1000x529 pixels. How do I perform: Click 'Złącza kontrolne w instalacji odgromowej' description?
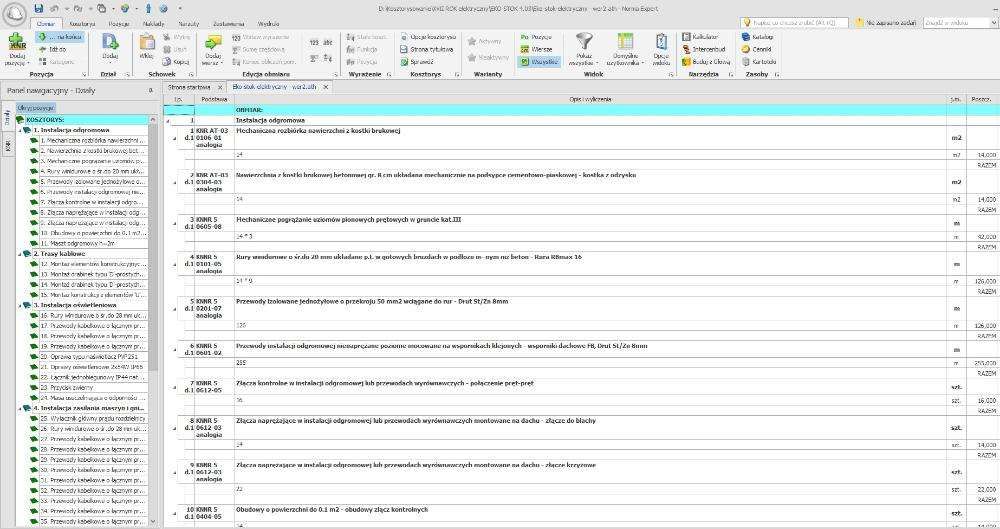pos(385,384)
